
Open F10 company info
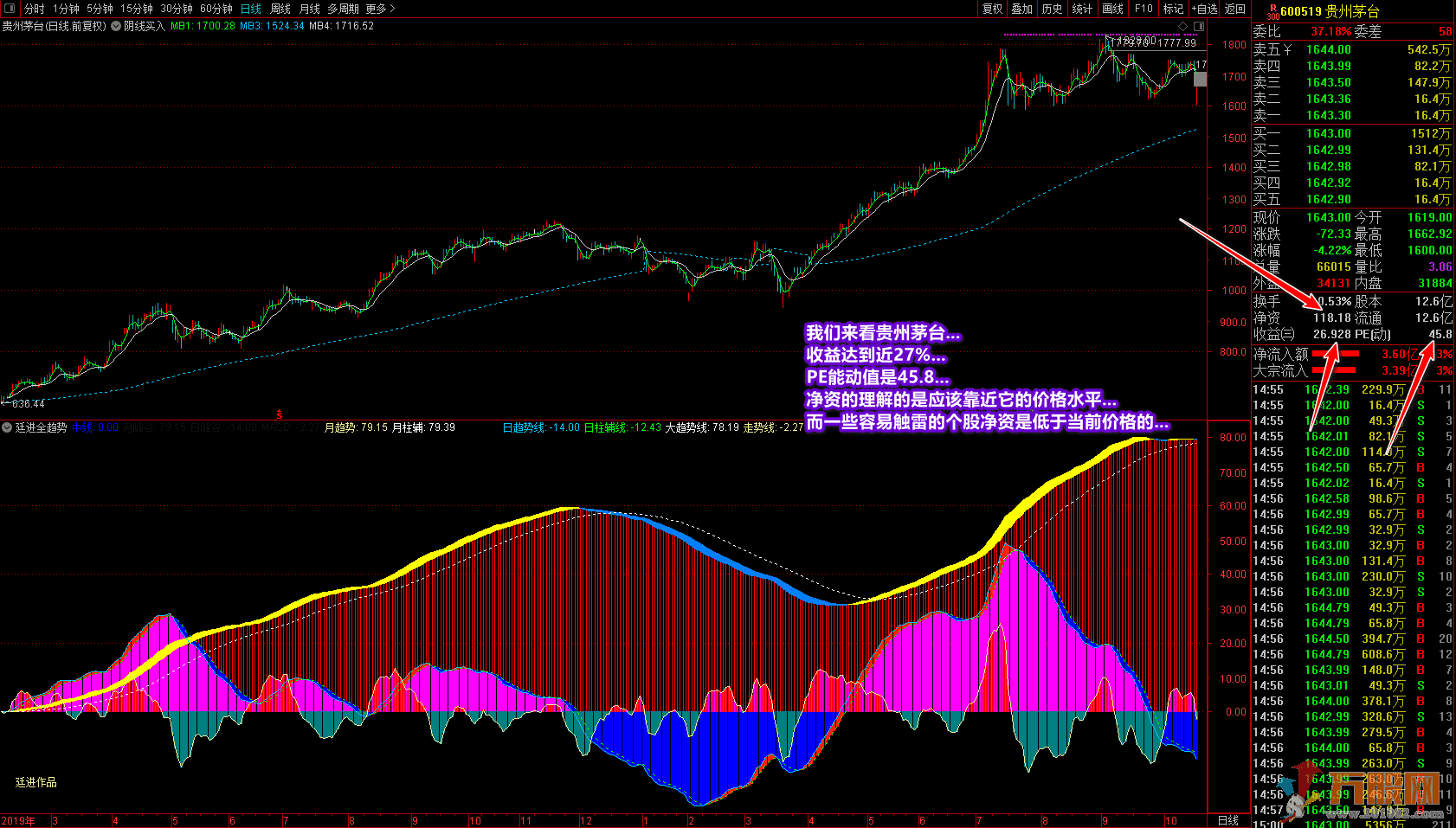1144,9
